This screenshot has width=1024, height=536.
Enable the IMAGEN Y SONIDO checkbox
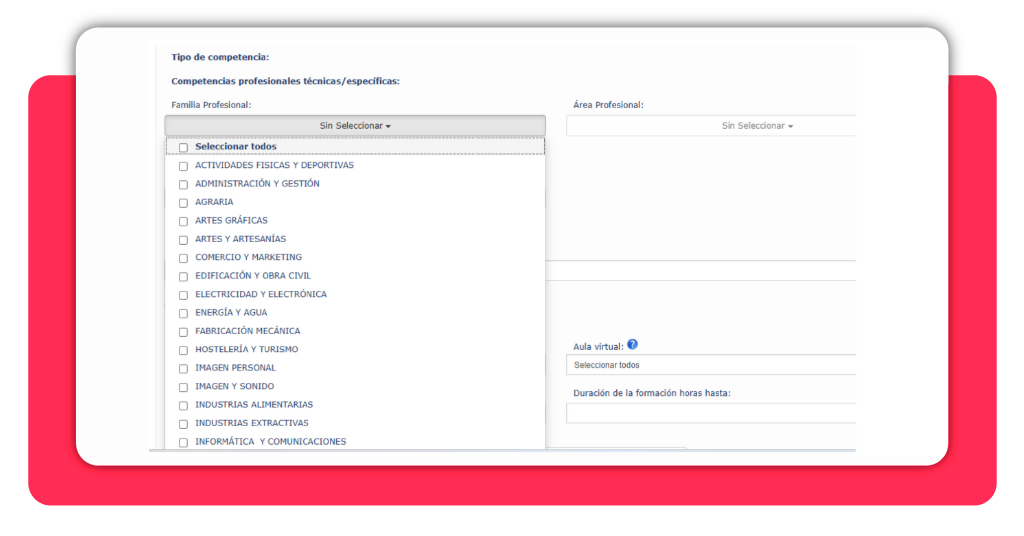click(x=184, y=387)
